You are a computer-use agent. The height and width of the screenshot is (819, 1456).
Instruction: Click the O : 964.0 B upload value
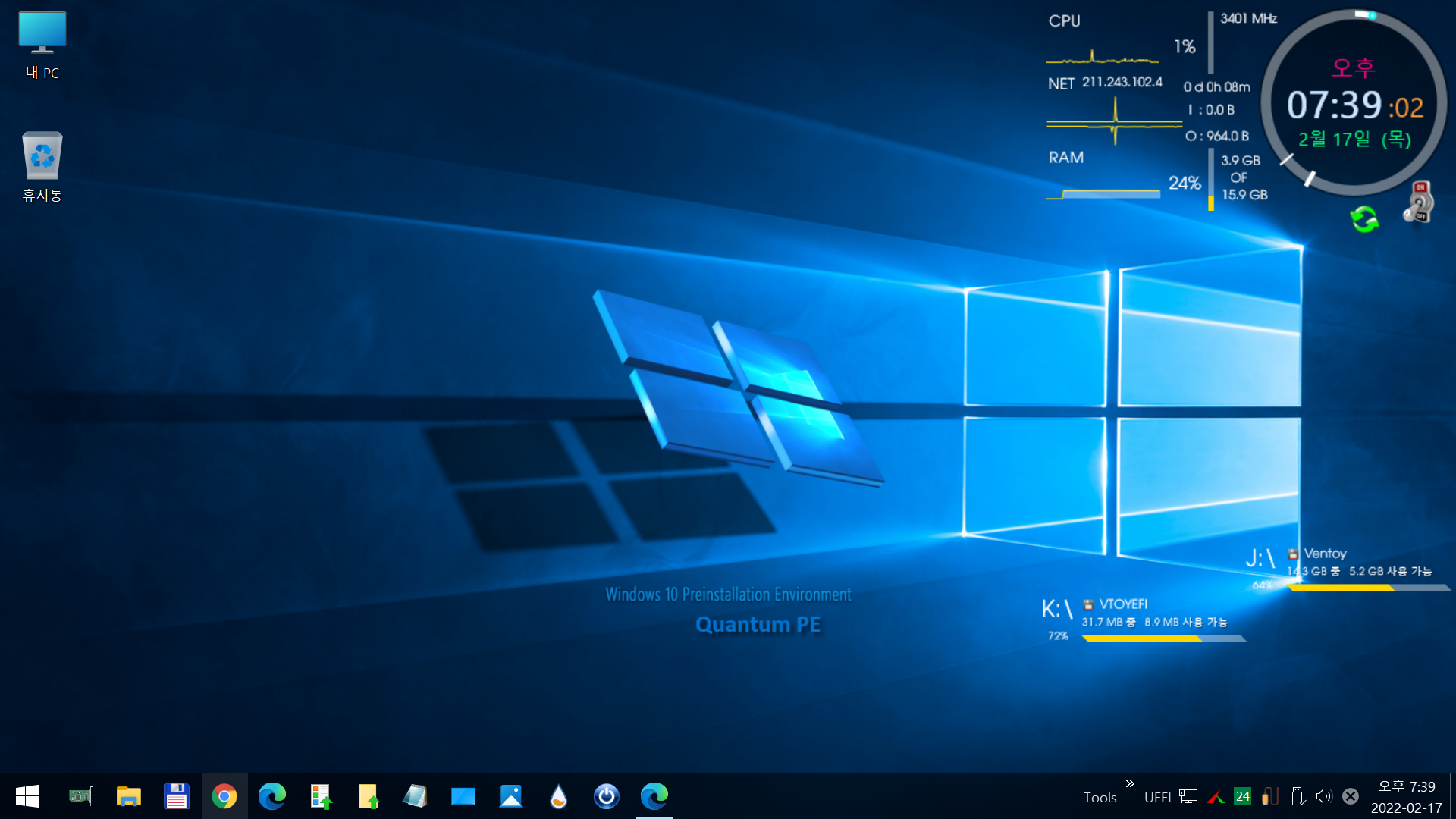click(1217, 136)
